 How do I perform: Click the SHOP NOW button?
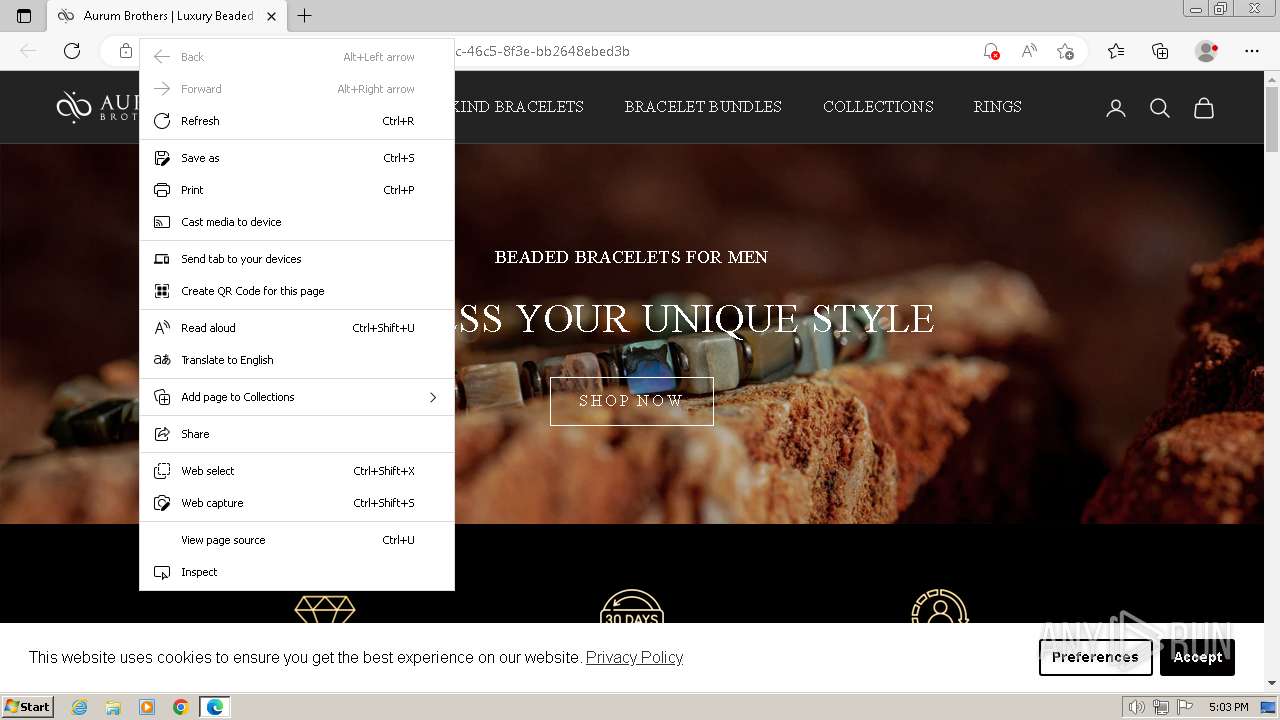click(632, 401)
